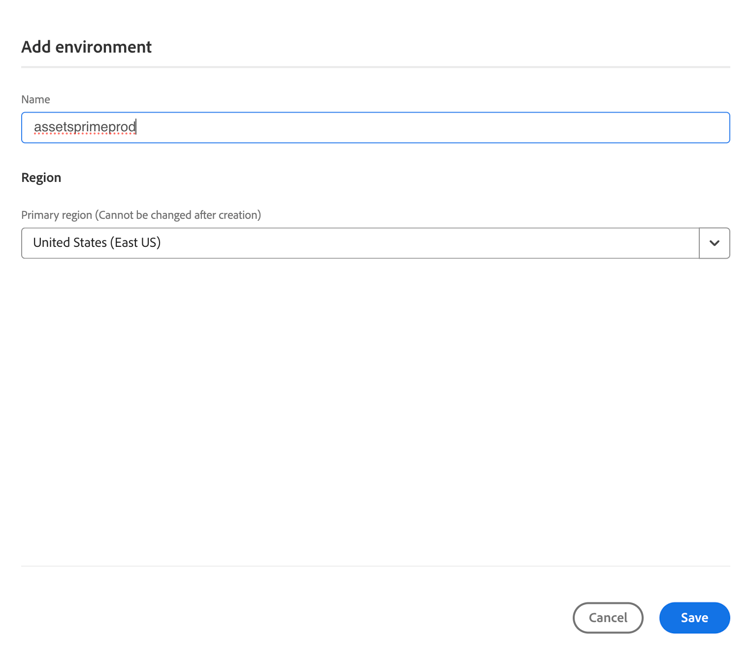
Task: Click the Region section heading
Action: [x=41, y=177]
